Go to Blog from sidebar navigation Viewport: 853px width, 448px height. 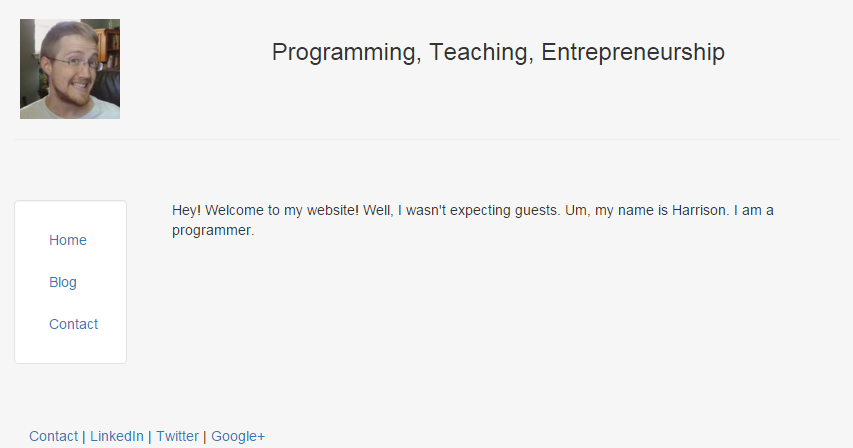(x=63, y=282)
